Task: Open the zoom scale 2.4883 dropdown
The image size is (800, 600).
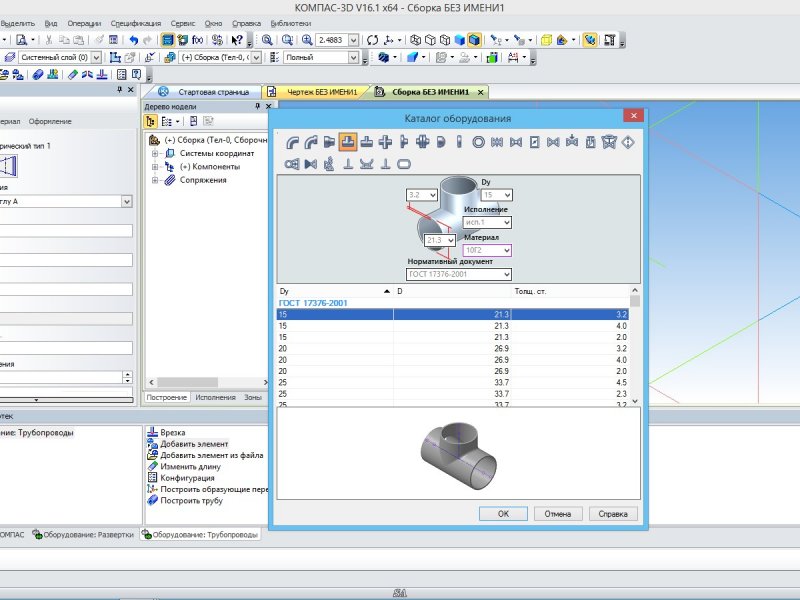Action: click(354, 40)
